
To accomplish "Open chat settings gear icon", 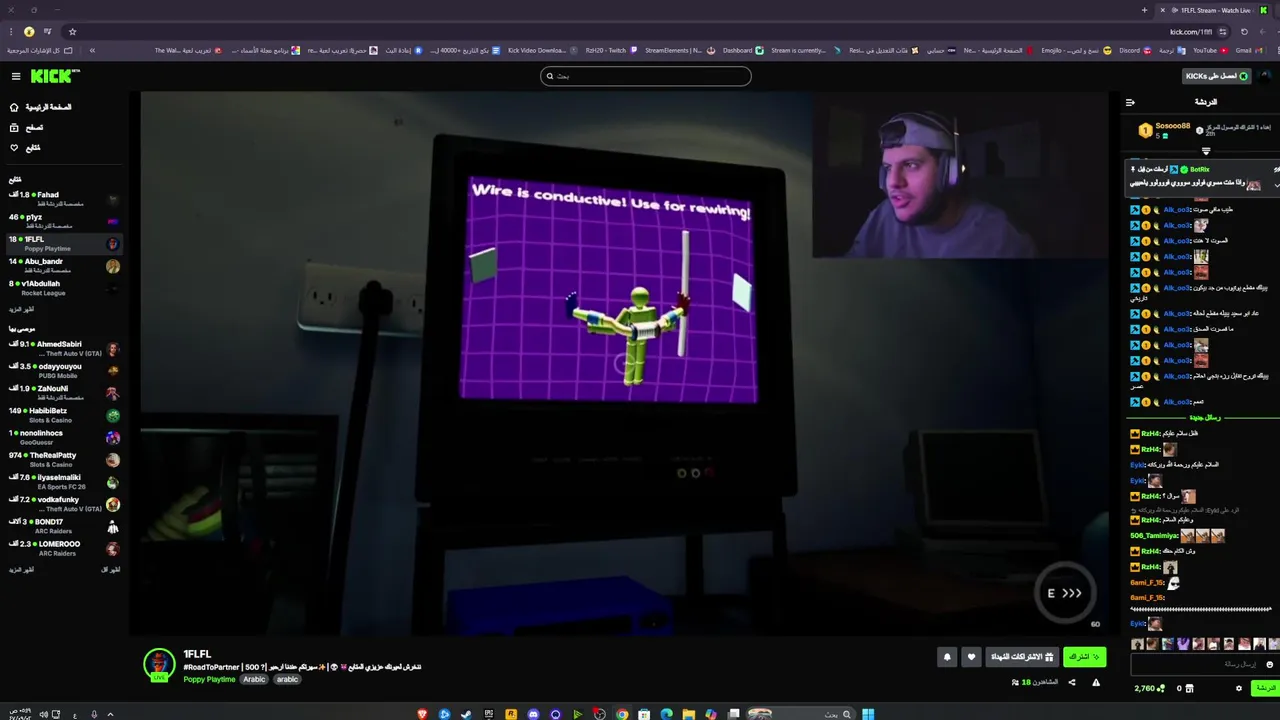I will (x=1239, y=688).
